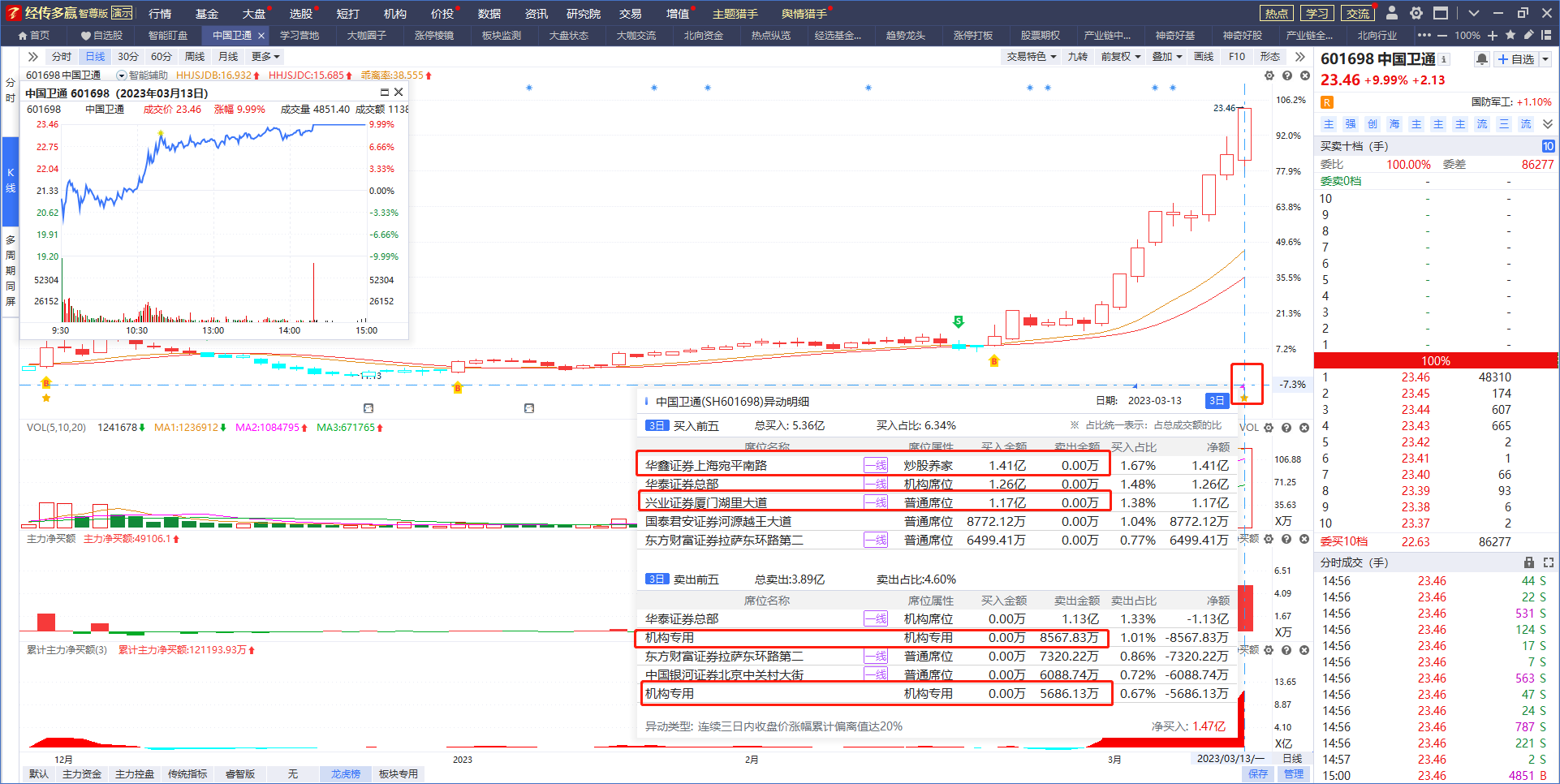Close the intraday 中国卫通 popup window

pos(399,93)
